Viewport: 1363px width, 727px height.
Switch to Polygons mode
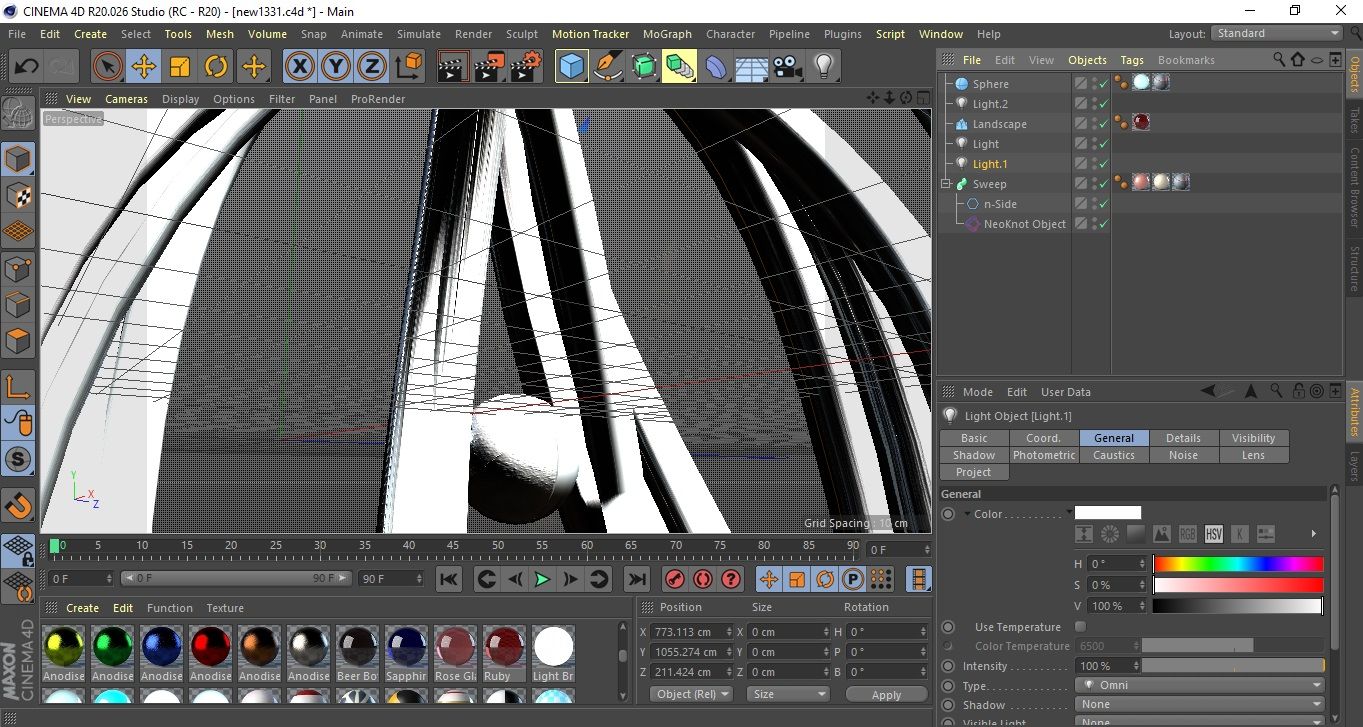(x=18, y=340)
